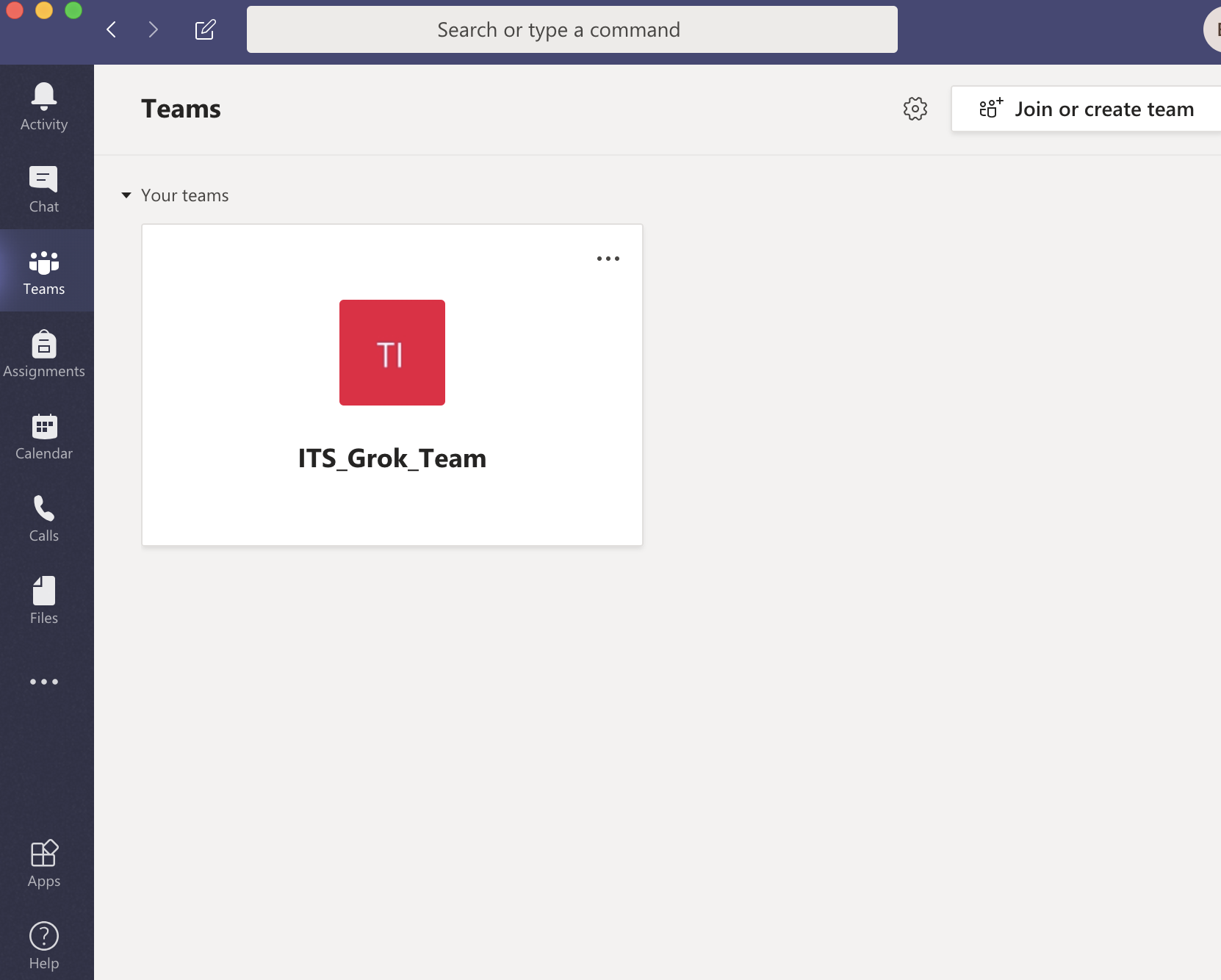Open the ITS_Grok_Team card avatar

[392, 353]
